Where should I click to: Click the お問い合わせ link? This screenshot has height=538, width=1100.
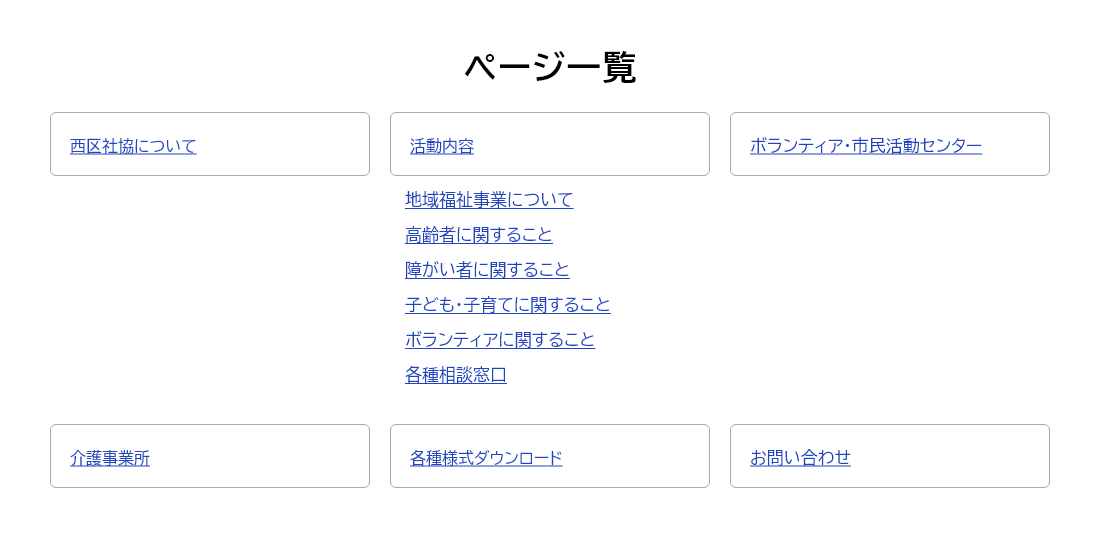pos(800,458)
